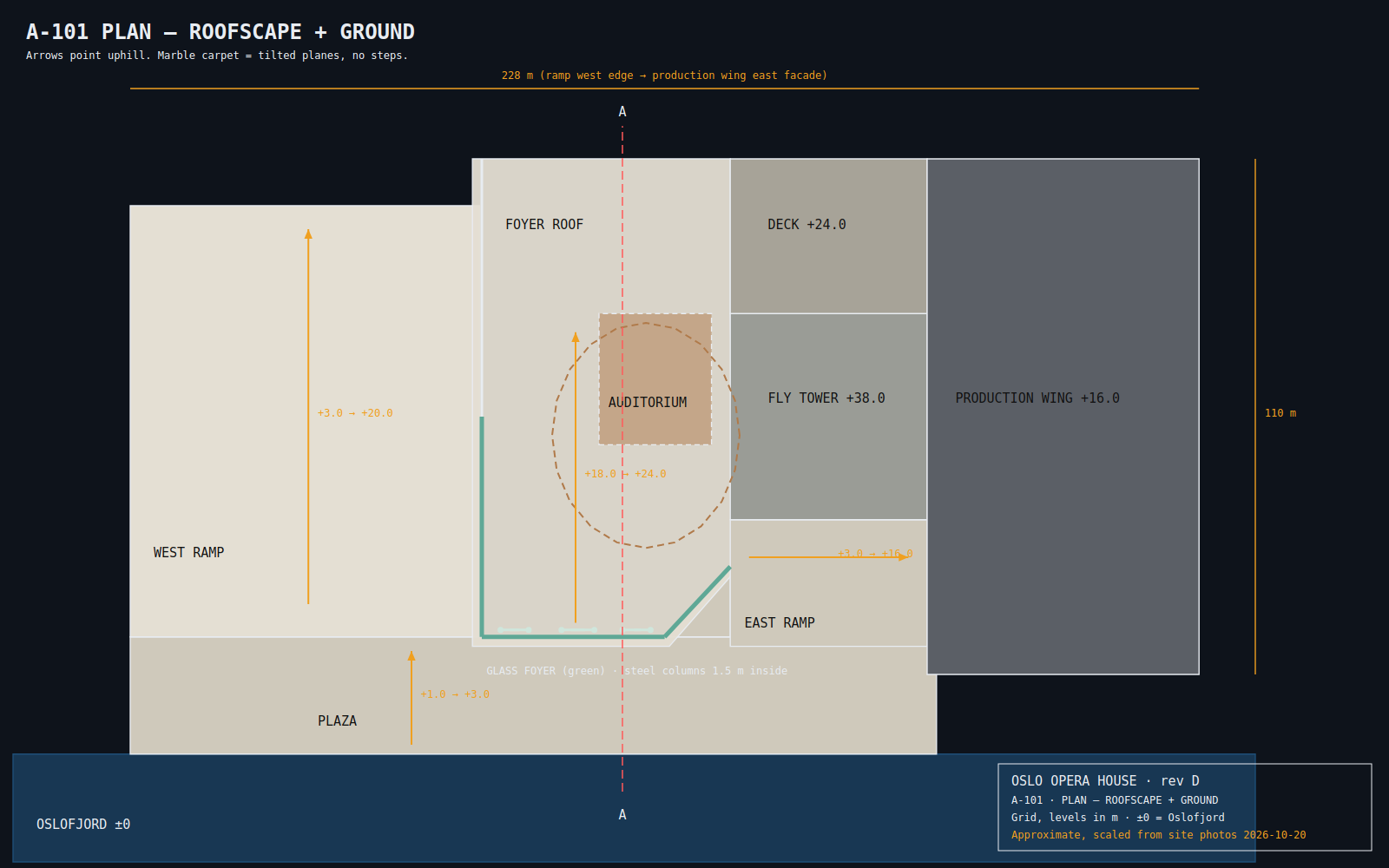The height and width of the screenshot is (868, 1389).
Task: Select the 110 m height dimension label
Action: (1280, 413)
